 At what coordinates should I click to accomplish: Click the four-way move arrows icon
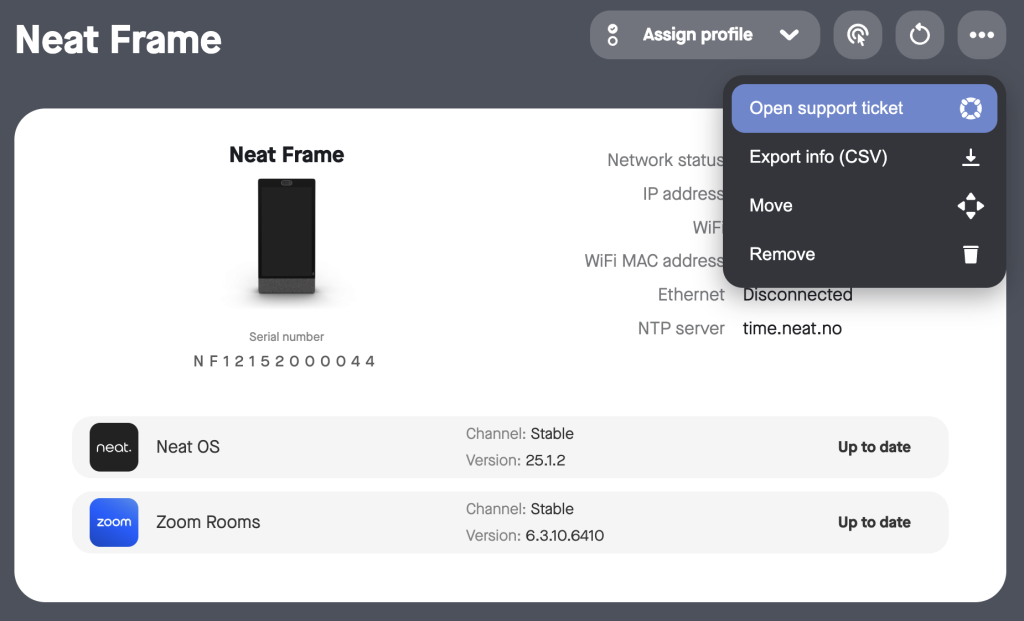pyautogui.click(x=970, y=206)
